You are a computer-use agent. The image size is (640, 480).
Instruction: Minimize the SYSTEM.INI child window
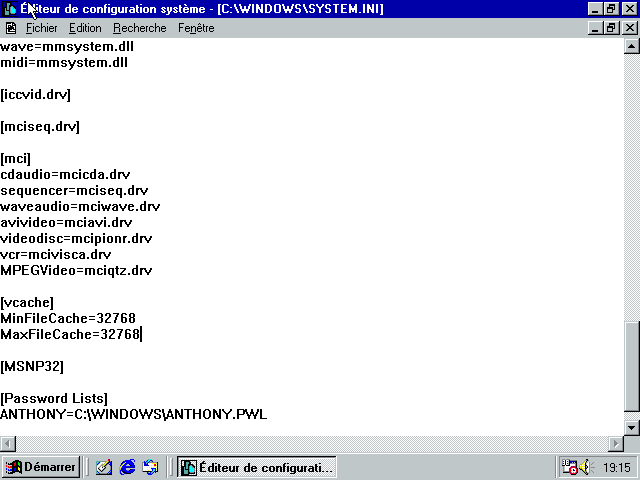tap(596, 28)
